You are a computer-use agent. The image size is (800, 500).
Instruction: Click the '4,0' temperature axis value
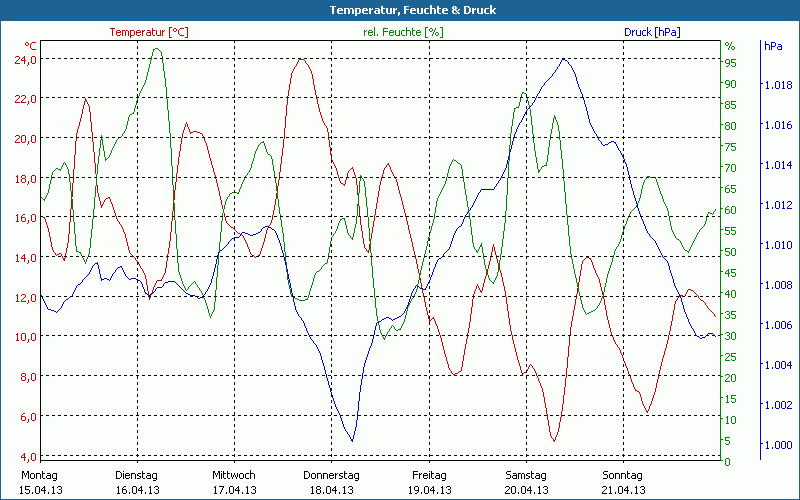tap(29, 456)
